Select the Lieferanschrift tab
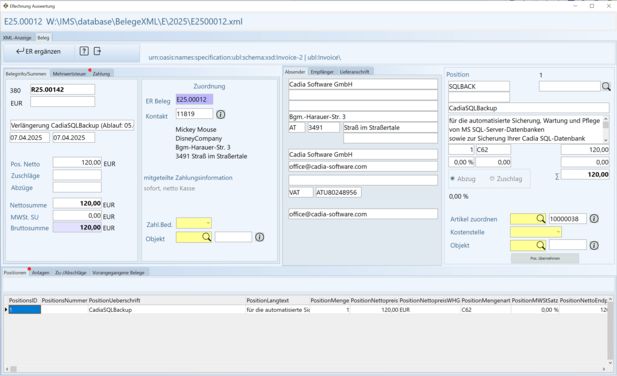Screen dimensions: 617x376 pyautogui.click(x=355, y=72)
